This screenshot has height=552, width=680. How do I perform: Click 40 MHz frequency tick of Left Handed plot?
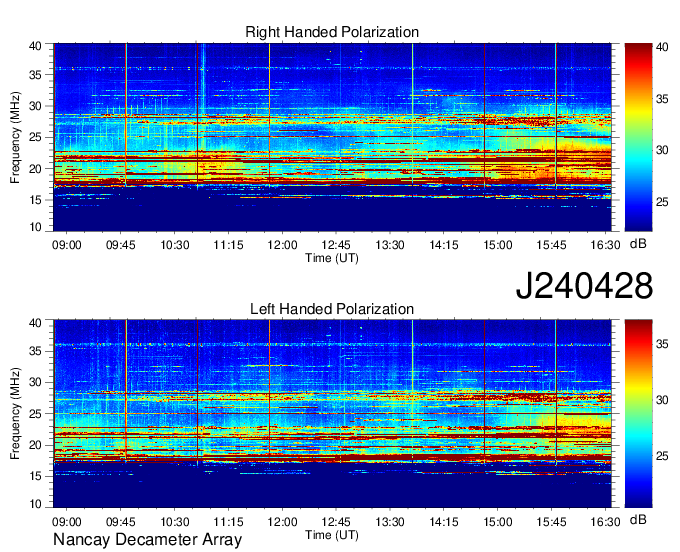pos(35,323)
